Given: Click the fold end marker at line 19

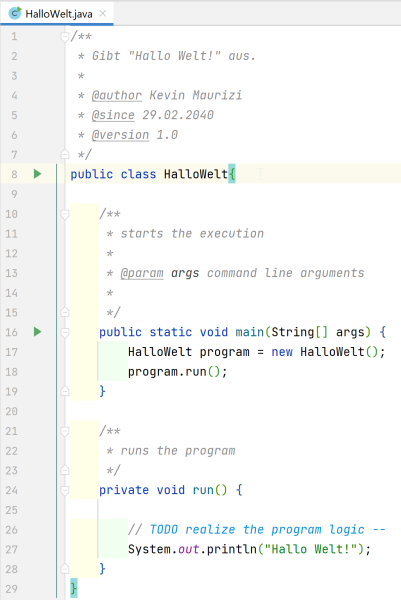Looking at the screenshot, I should click(65, 391).
